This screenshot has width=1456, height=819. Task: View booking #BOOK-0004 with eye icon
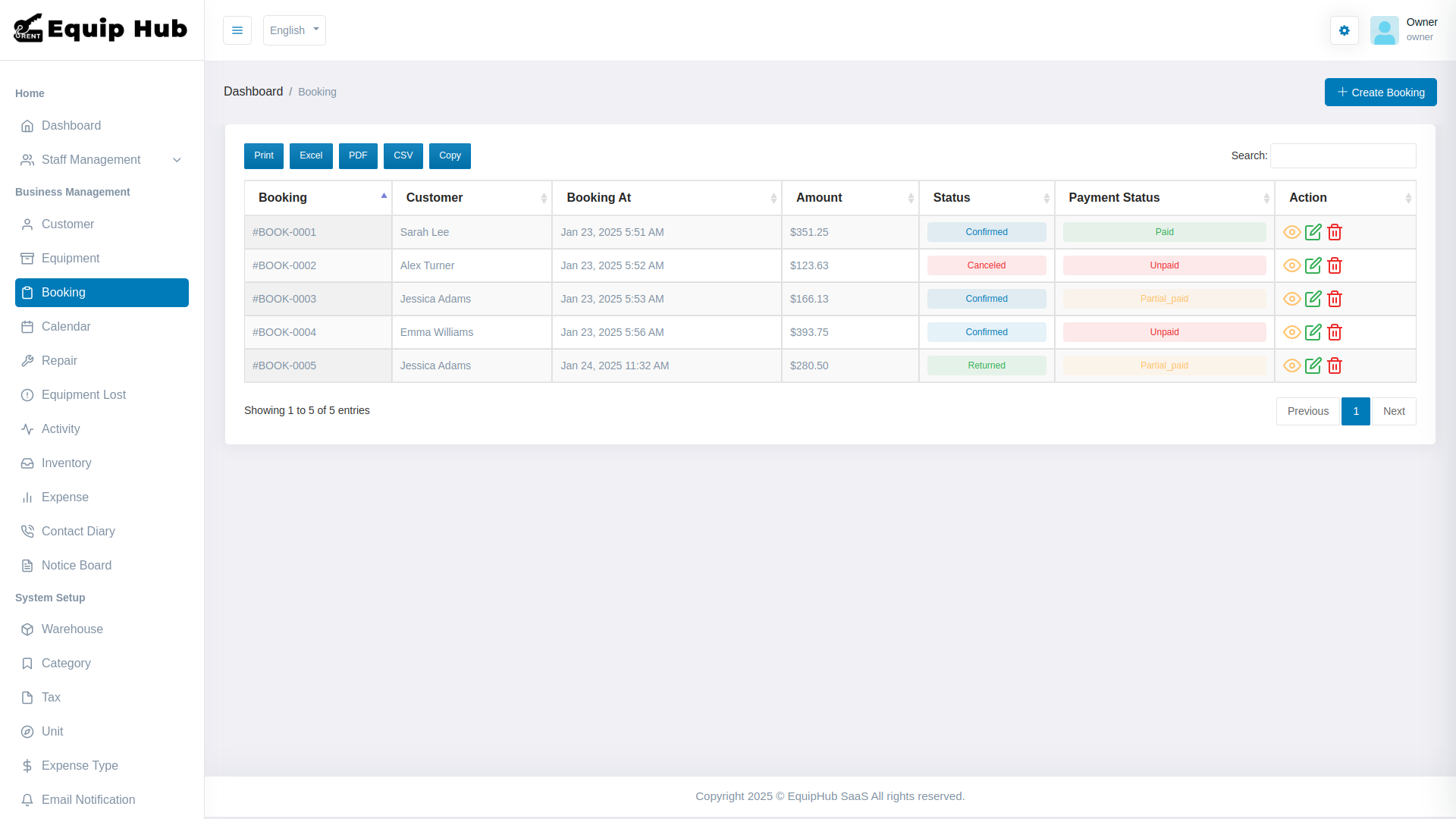tap(1292, 332)
